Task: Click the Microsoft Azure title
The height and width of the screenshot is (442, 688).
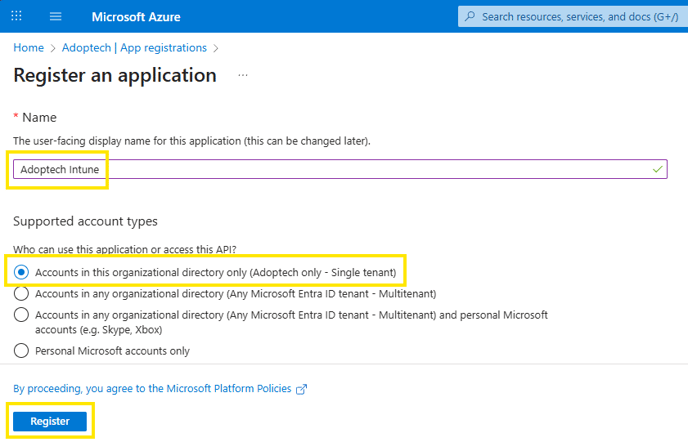Action: [136, 17]
